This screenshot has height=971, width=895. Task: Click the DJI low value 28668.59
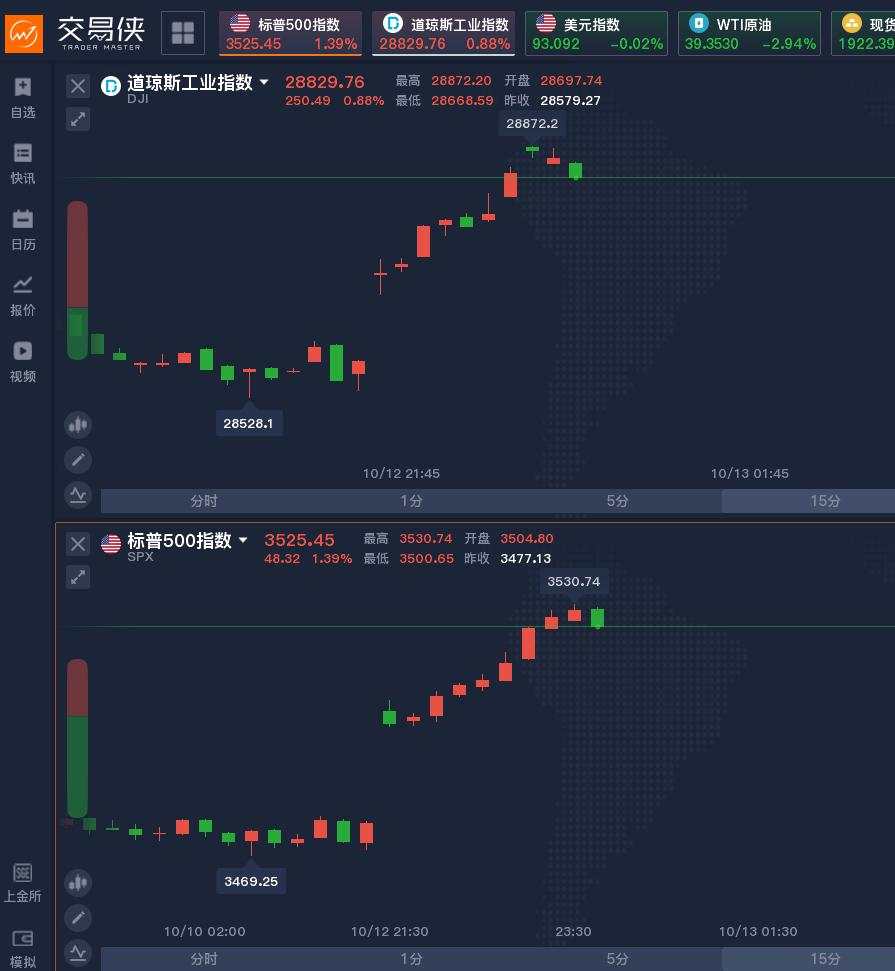(x=462, y=100)
